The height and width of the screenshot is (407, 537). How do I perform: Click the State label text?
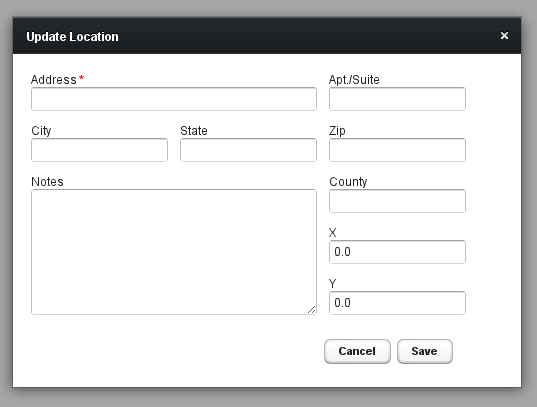tap(194, 131)
